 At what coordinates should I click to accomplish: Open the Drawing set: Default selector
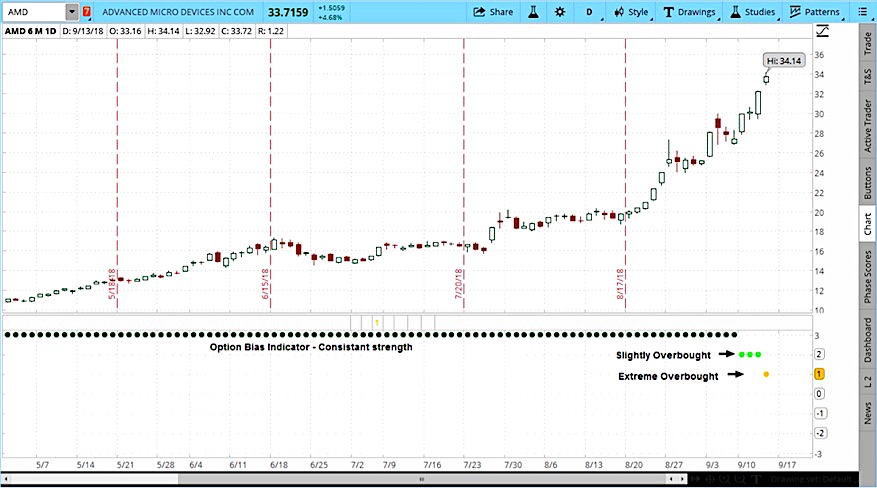coord(811,479)
